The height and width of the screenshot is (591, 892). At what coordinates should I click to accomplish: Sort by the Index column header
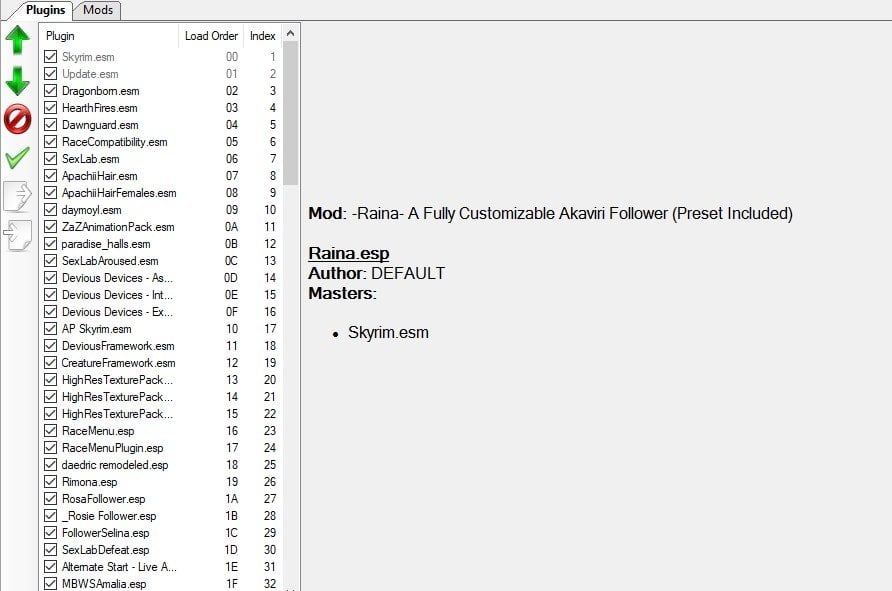click(x=262, y=36)
